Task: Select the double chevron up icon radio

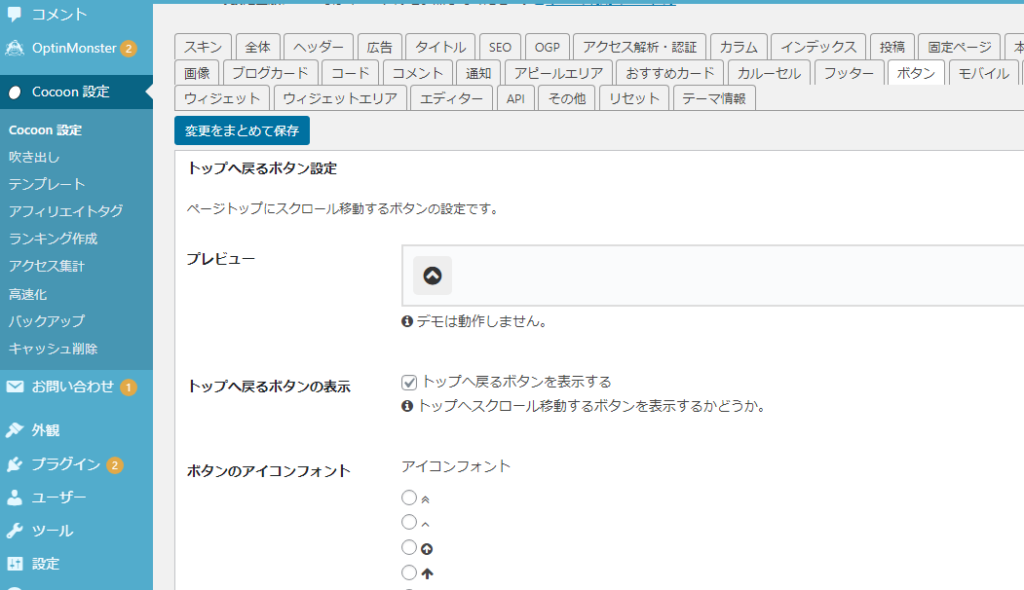Action: (x=409, y=498)
